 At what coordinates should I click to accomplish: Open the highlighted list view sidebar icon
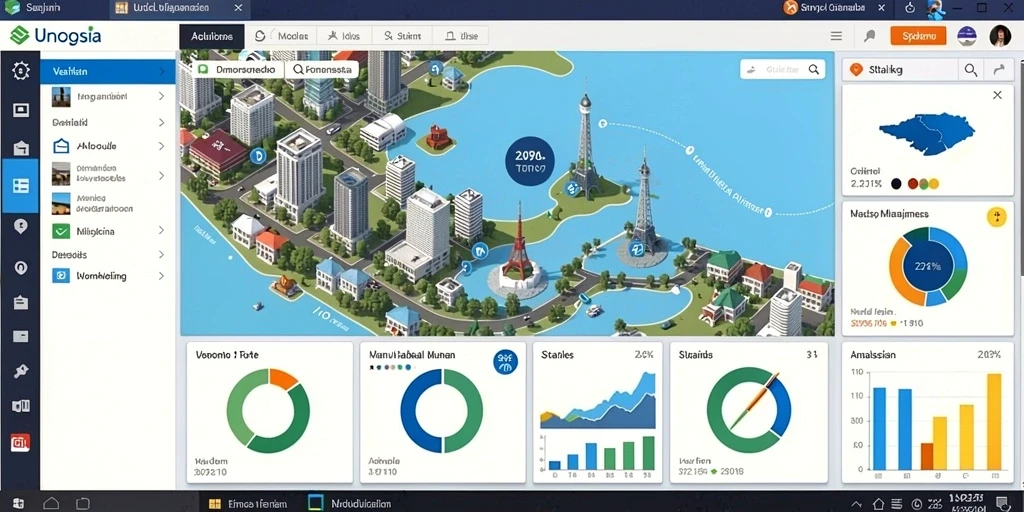20,185
